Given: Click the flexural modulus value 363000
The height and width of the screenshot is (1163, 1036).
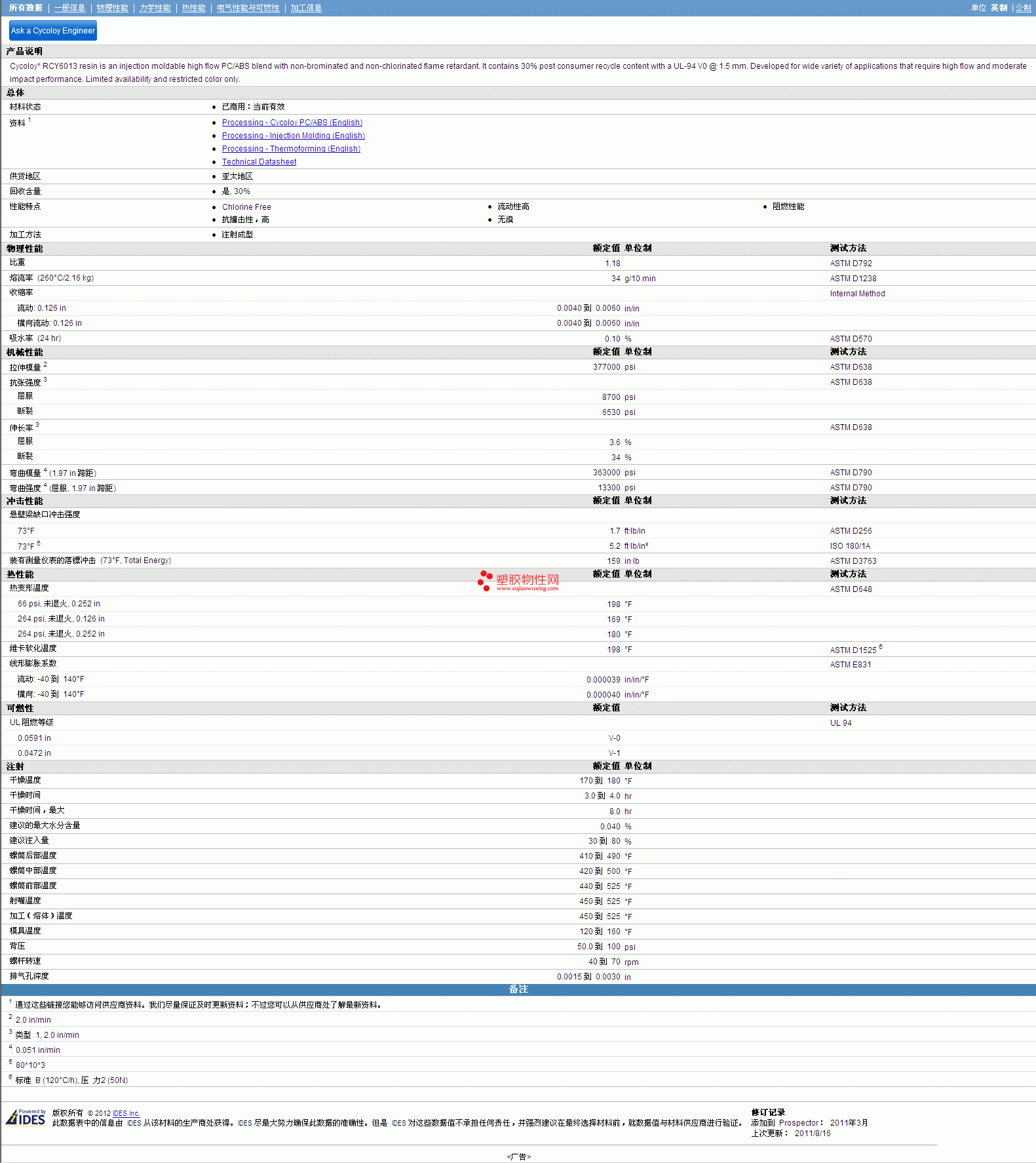Looking at the screenshot, I should [606, 473].
